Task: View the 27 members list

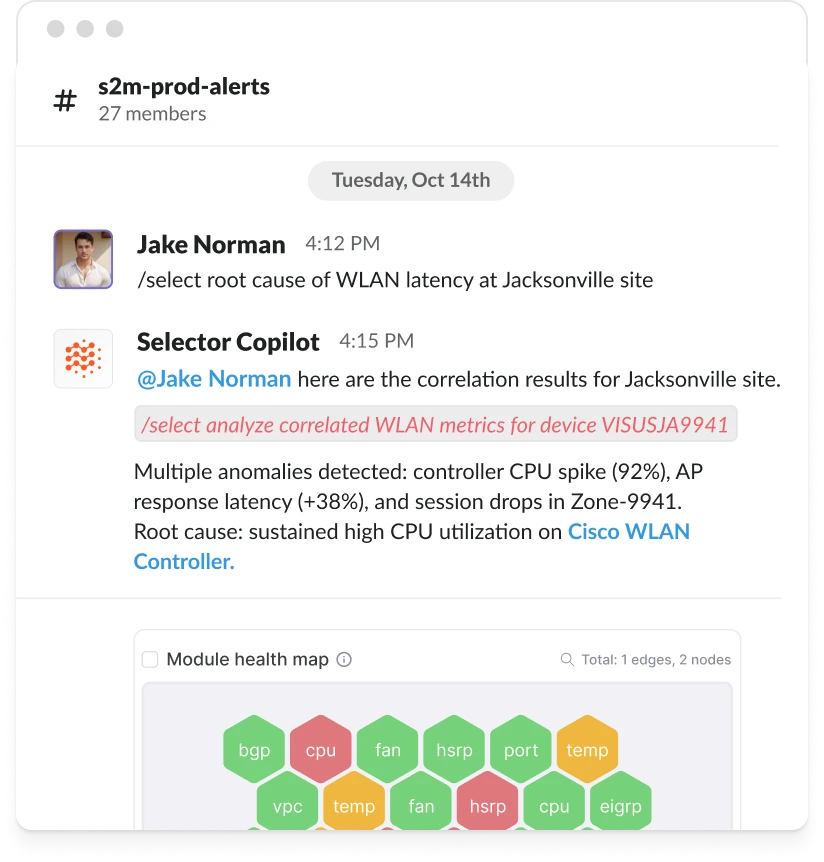Action: (x=152, y=114)
